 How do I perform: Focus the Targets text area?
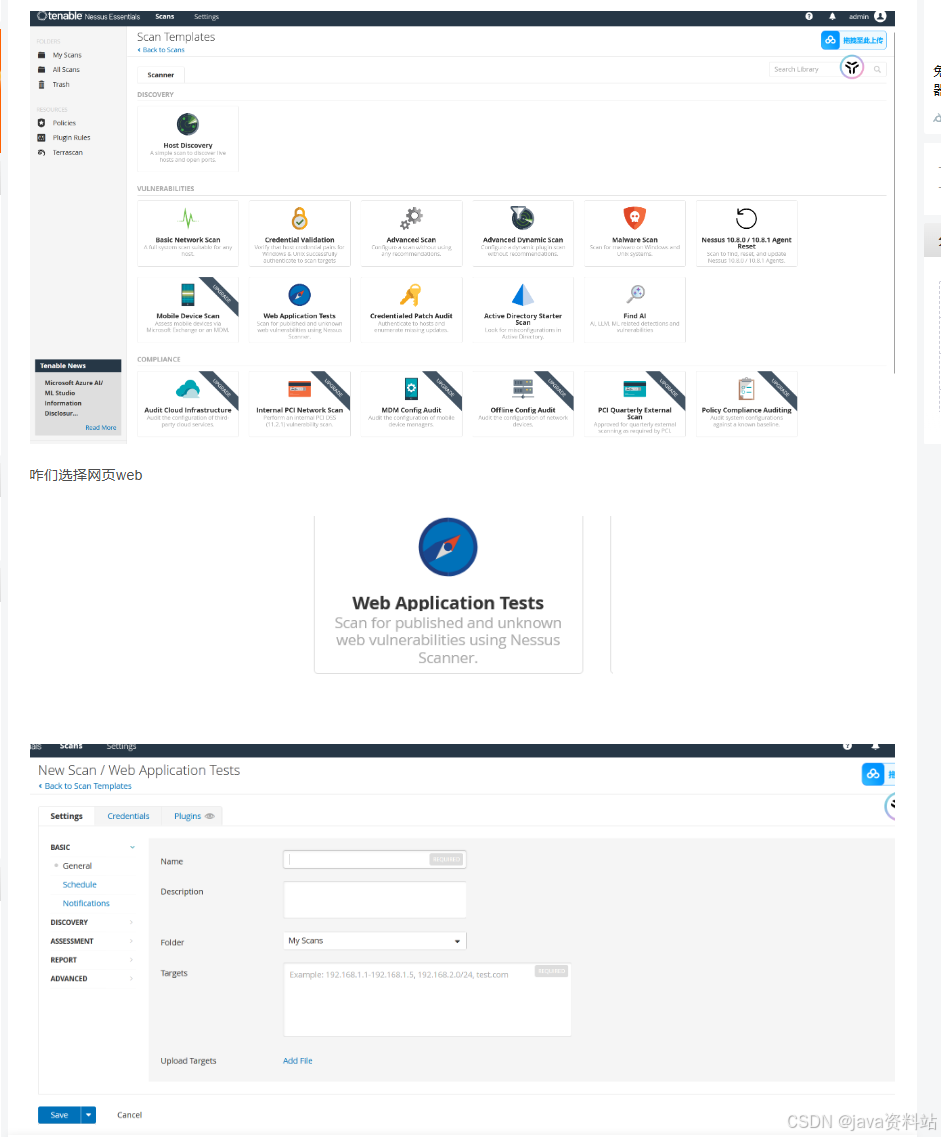(427, 1000)
